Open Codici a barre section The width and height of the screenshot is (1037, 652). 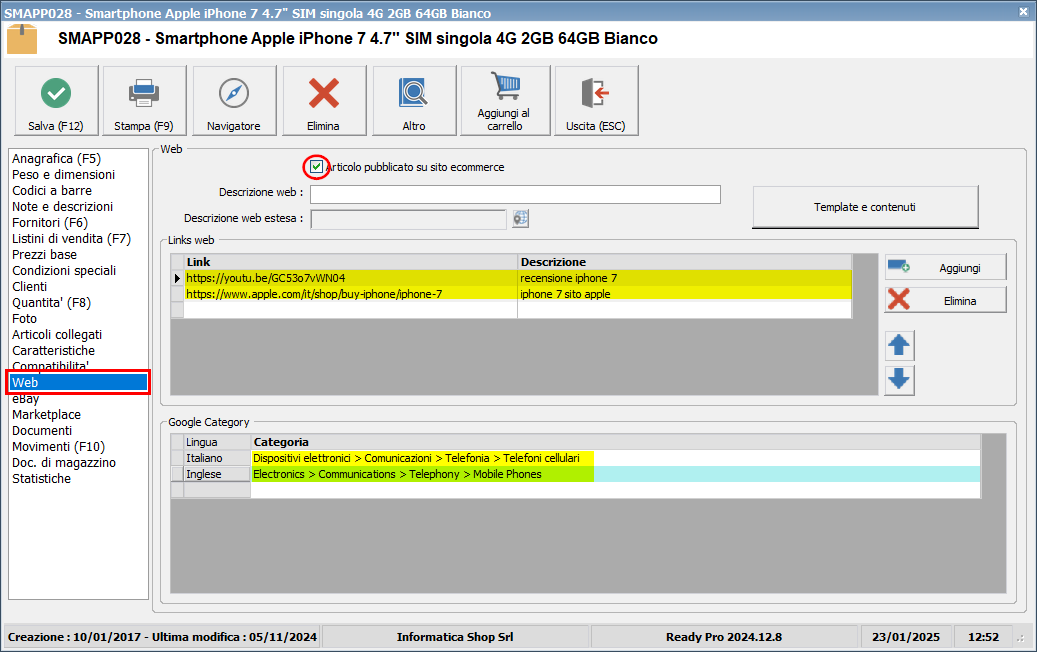point(52,190)
